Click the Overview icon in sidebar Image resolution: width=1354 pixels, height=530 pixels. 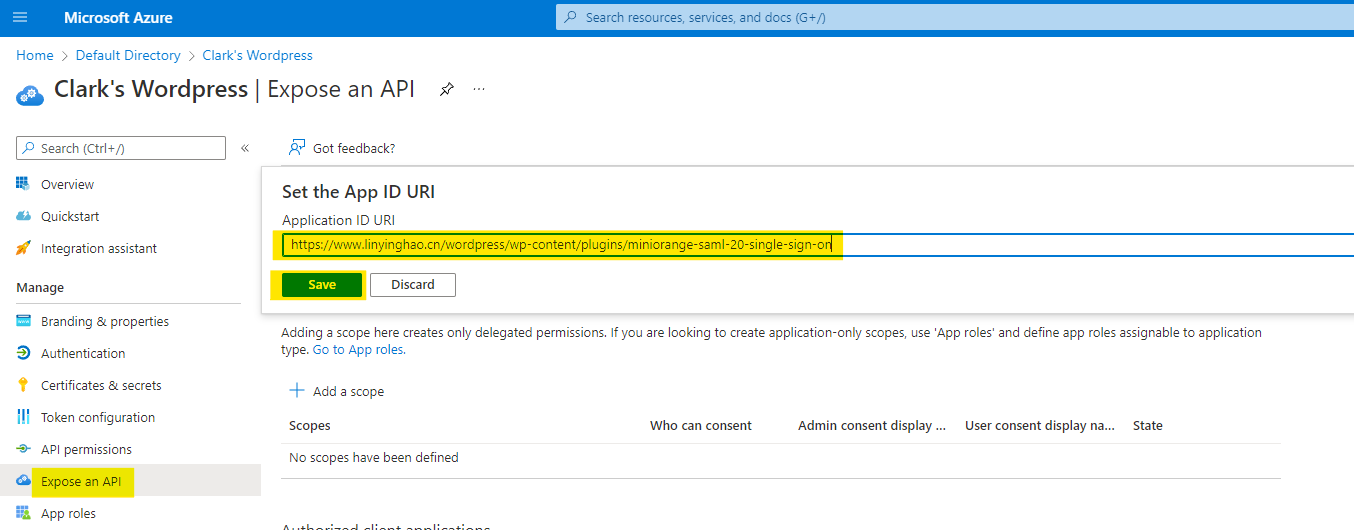pyautogui.click(x=23, y=184)
